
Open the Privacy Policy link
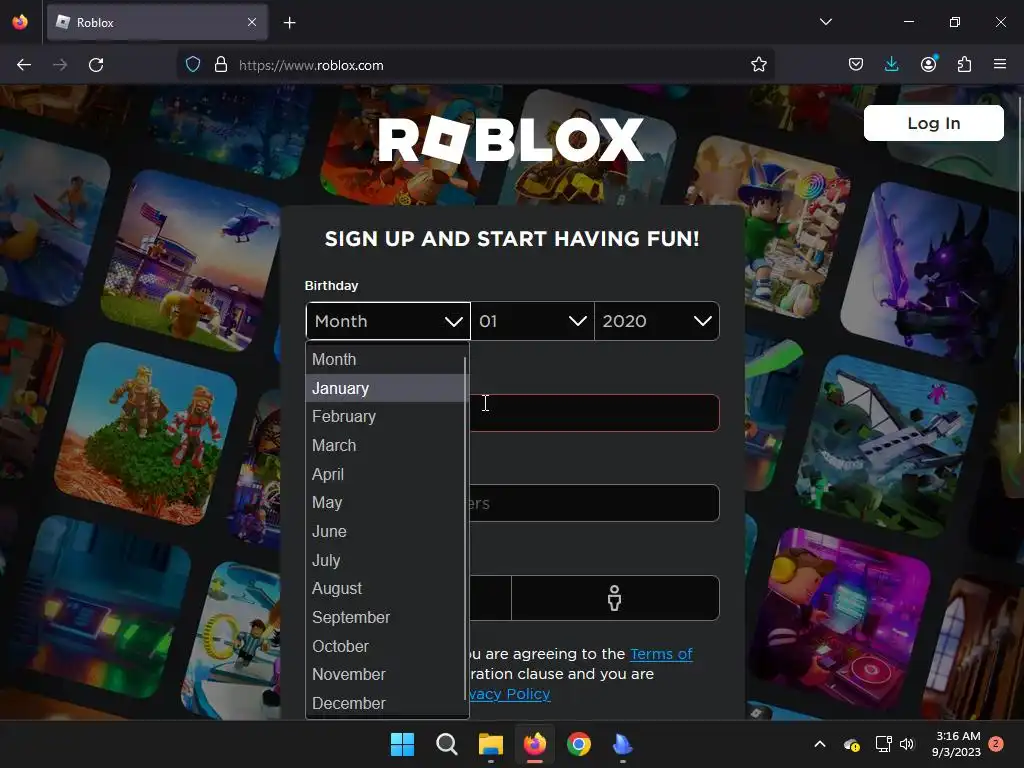510,694
